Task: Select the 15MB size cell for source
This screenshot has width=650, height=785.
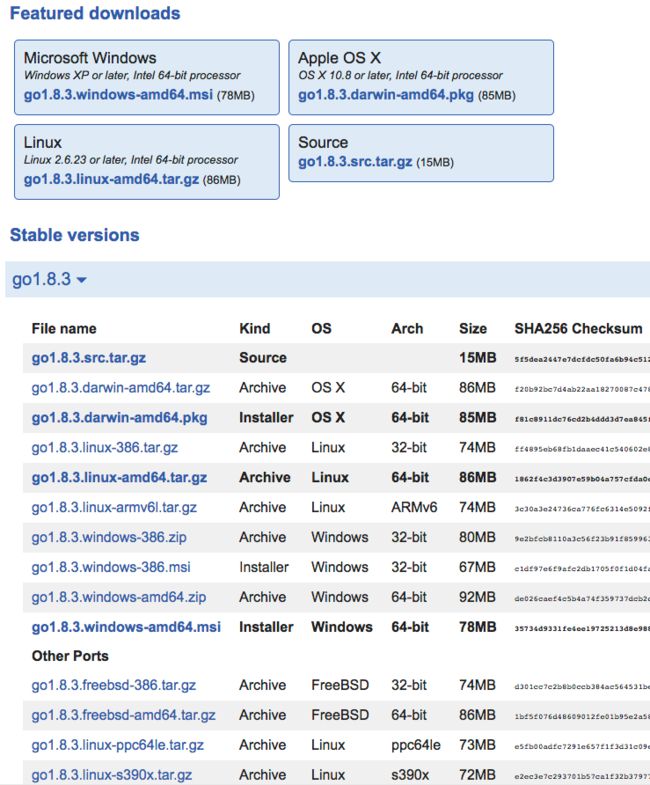Action: pyautogui.click(x=478, y=358)
